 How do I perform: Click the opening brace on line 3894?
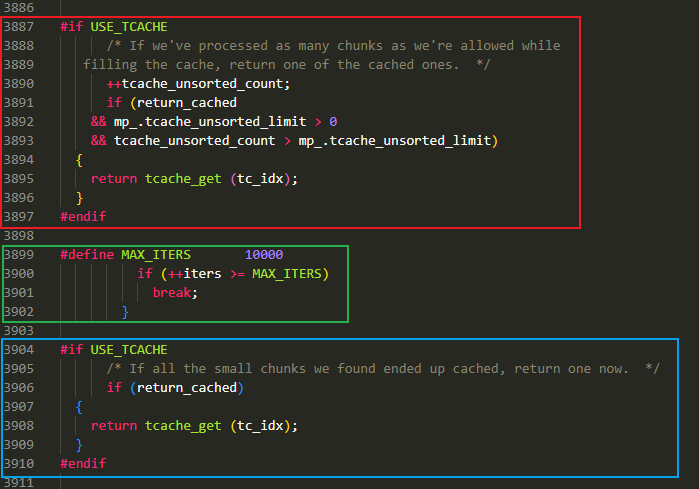coord(79,159)
